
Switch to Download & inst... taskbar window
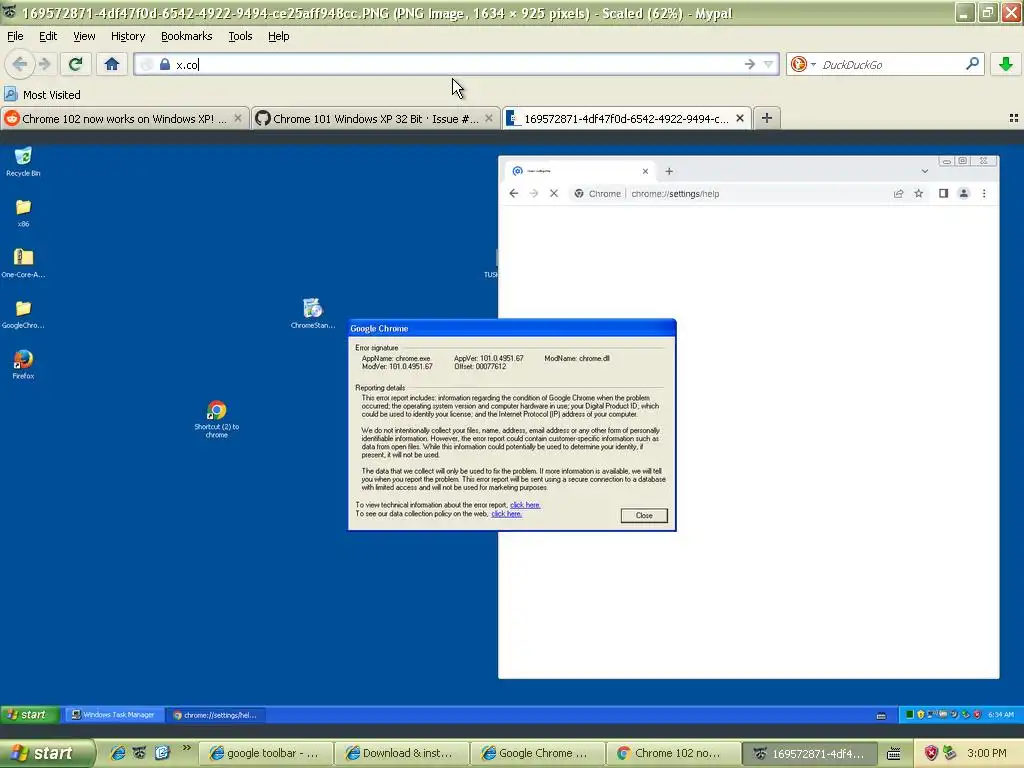(x=401, y=753)
